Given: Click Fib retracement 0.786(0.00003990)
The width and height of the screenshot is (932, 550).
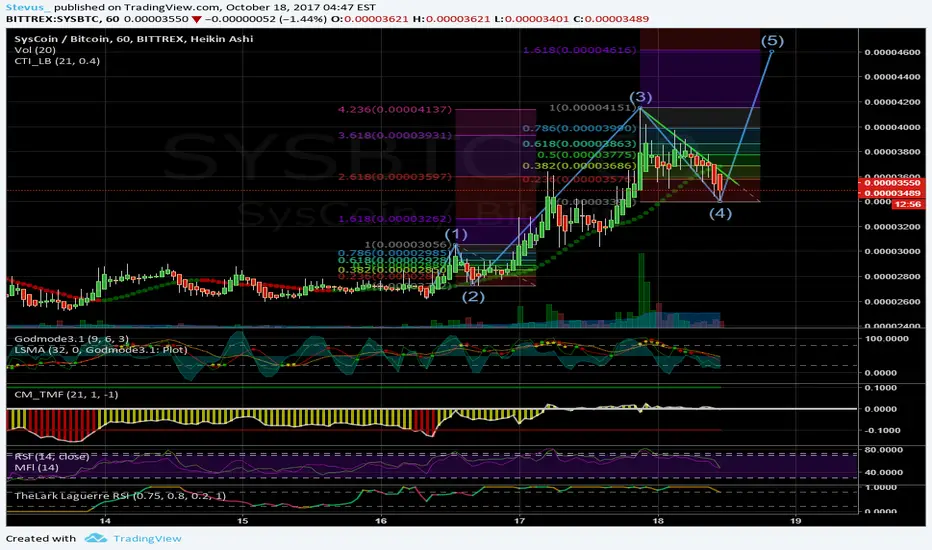Looking at the screenshot, I should pyautogui.click(x=580, y=128).
